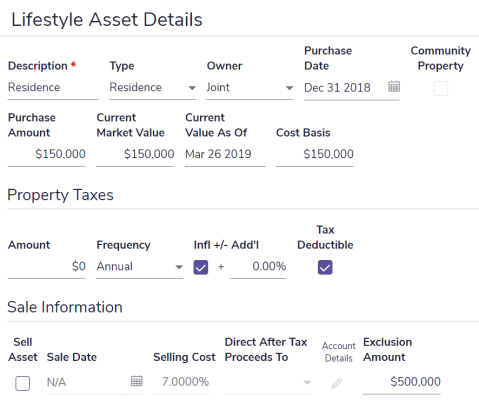479x403 pixels.
Task: Edit the Current Value As Of date
Action: pyautogui.click(x=225, y=154)
